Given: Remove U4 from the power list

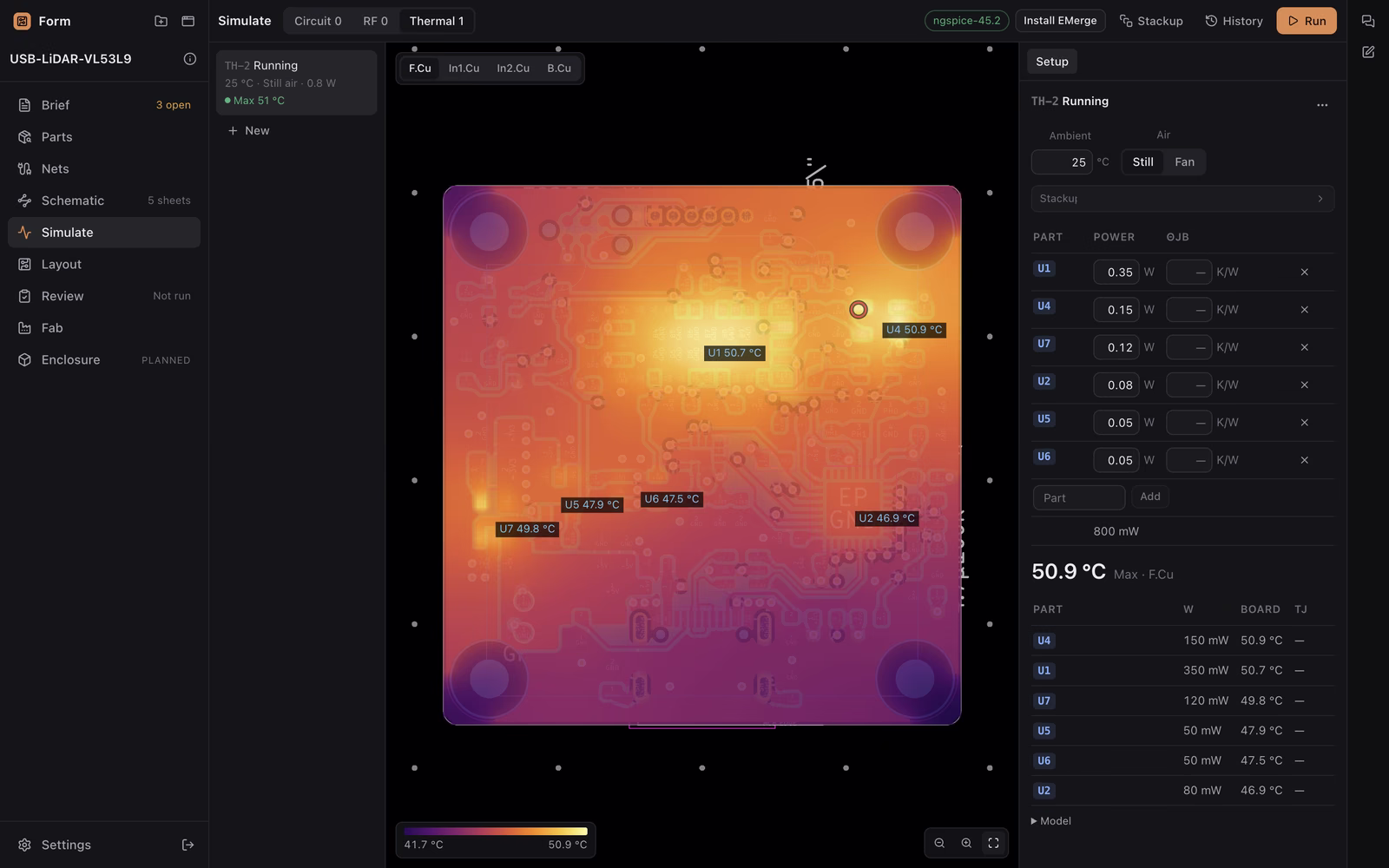Looking at the screenshot, I should pyautogui.click(x=1304, y=309).
